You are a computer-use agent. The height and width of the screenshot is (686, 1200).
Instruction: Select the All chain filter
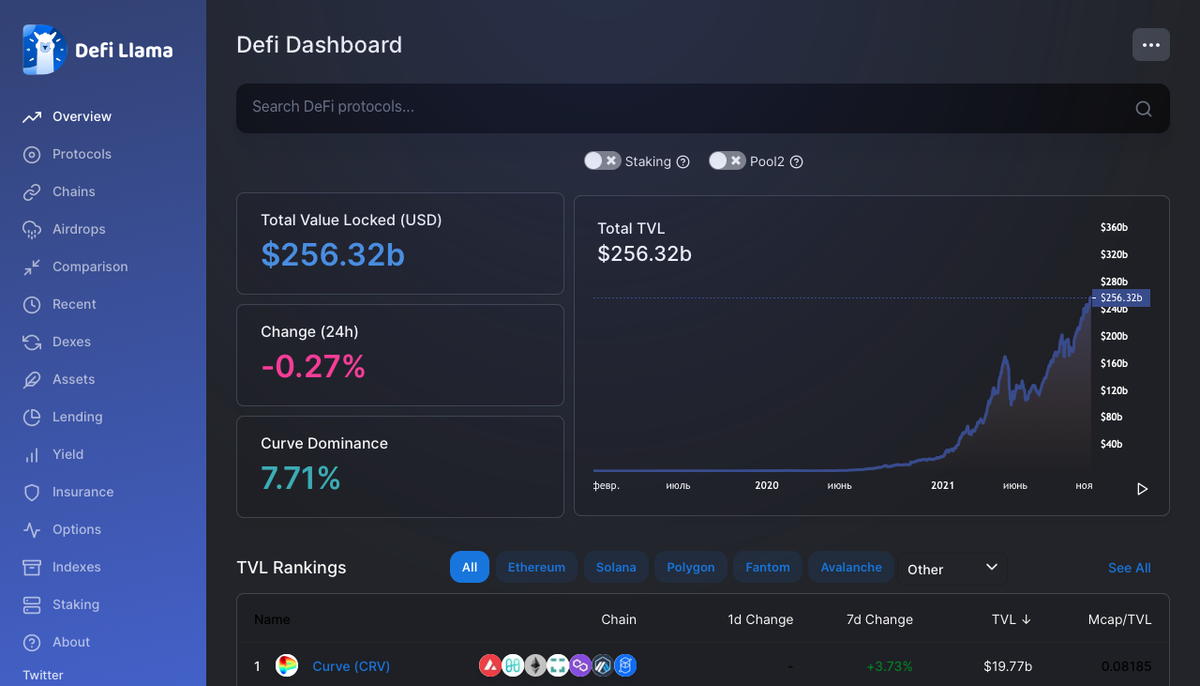[x=469, y=567]
